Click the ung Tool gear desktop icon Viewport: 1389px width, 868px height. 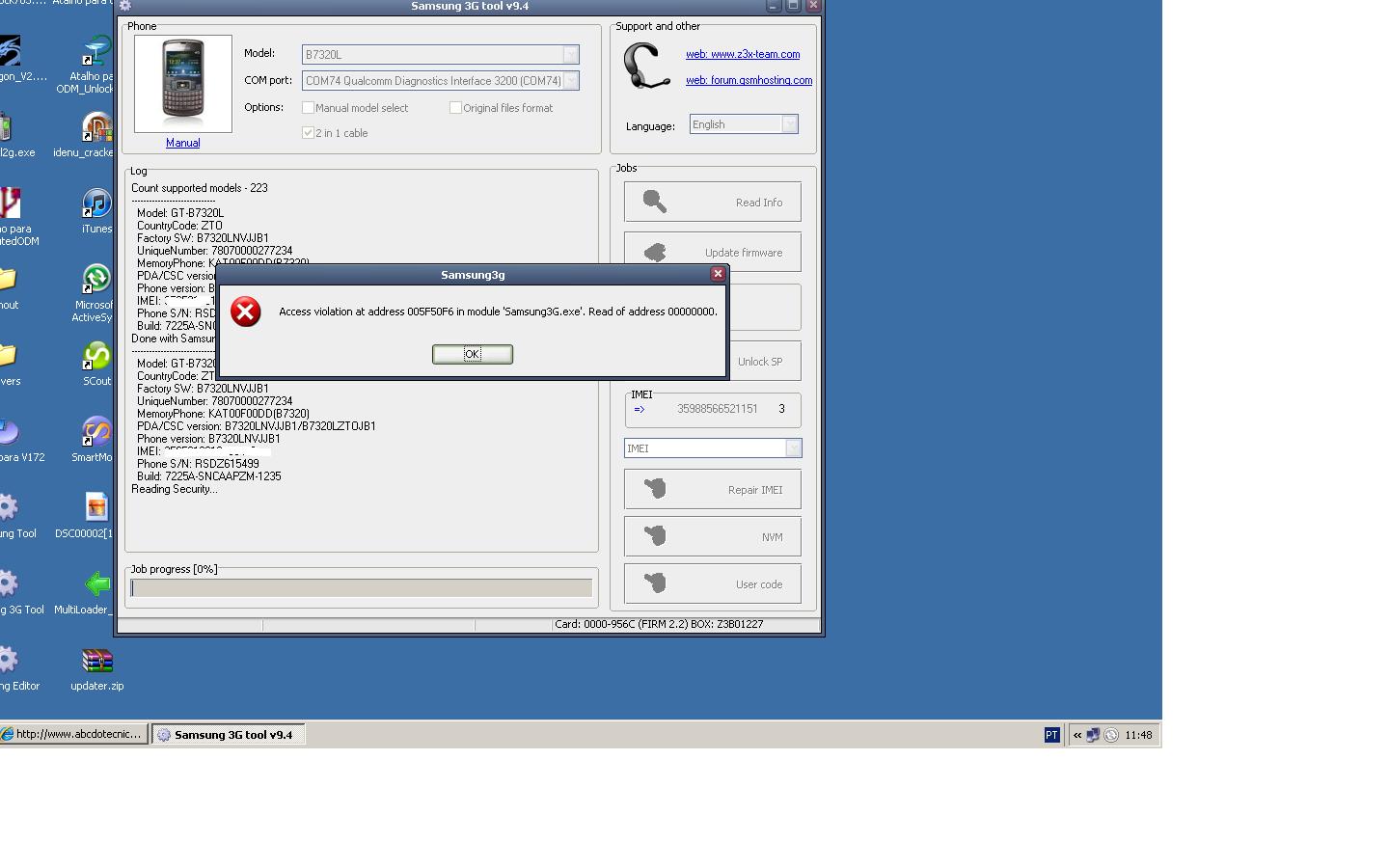pyautogui.click(x=9, y=507)
